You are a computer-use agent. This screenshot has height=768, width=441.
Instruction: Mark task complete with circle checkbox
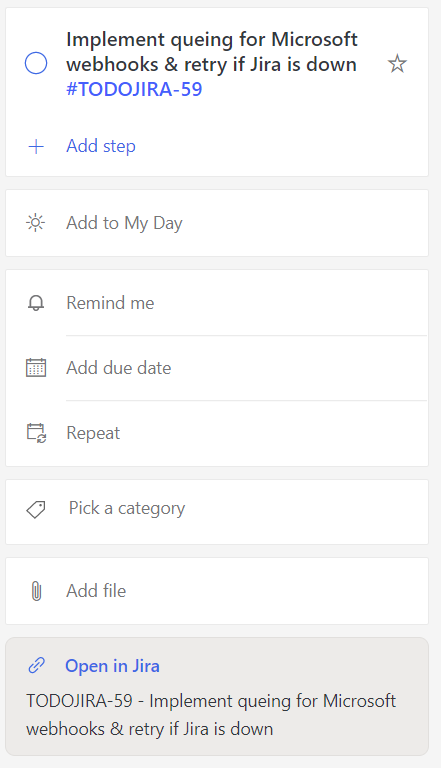click(x=36, y=64)
